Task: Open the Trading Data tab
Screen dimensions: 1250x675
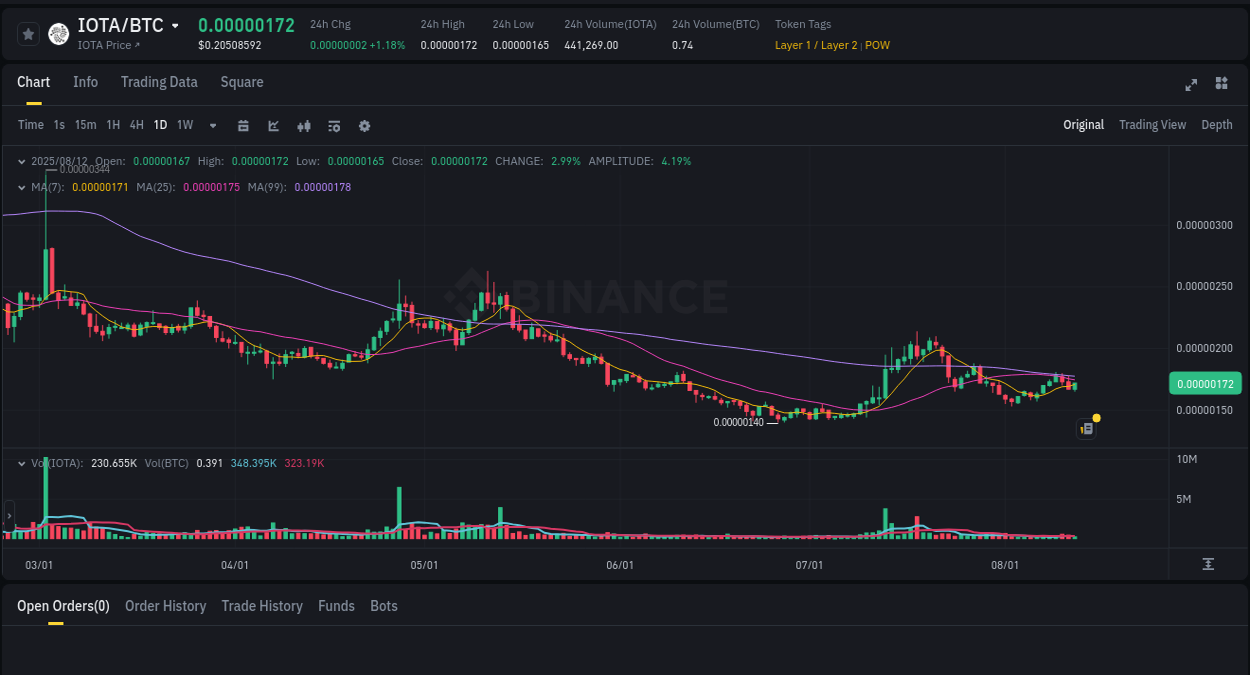Action: [x=159, y=82]
